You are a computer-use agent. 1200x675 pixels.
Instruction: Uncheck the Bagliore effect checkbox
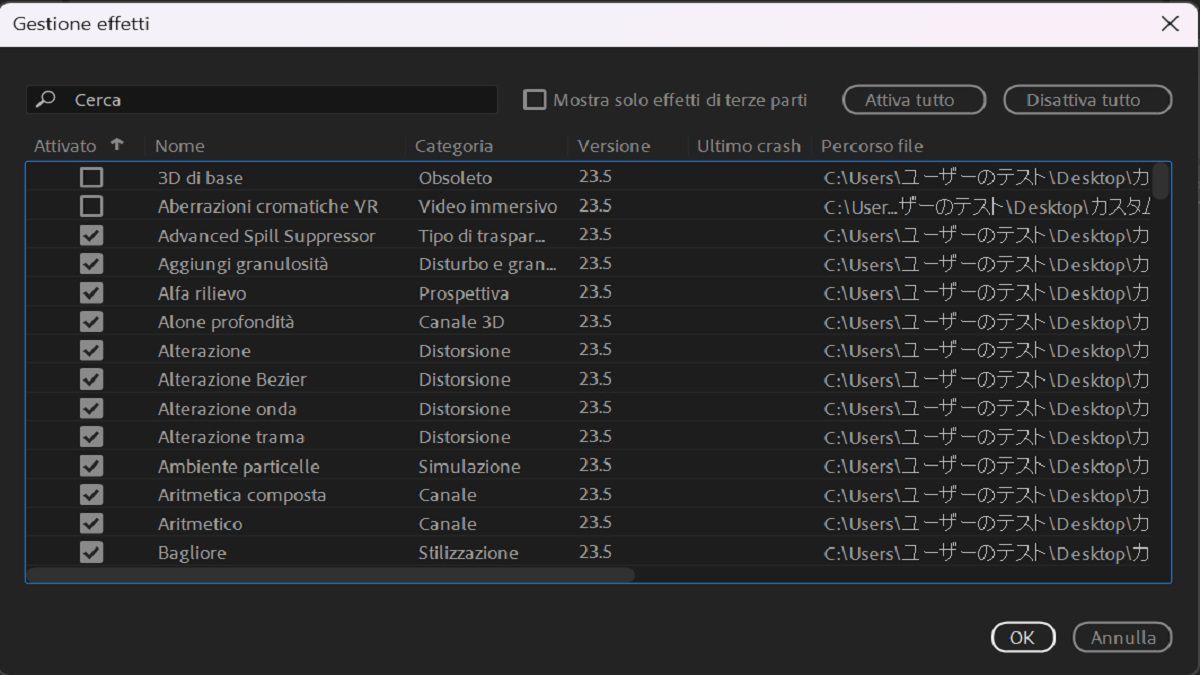tap(91, 552)
